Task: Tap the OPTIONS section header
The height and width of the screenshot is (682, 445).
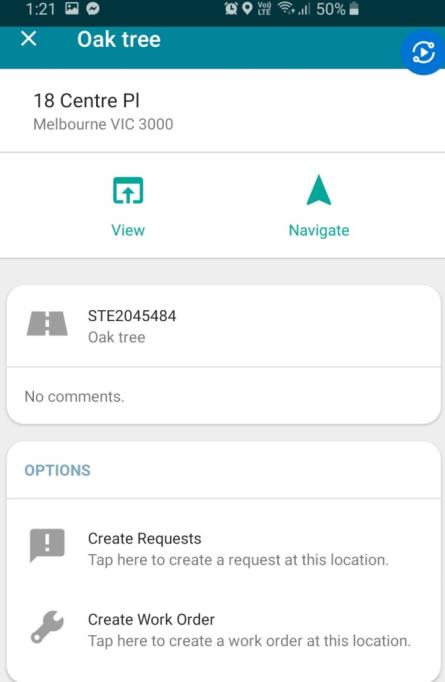Action: point(57,470)
